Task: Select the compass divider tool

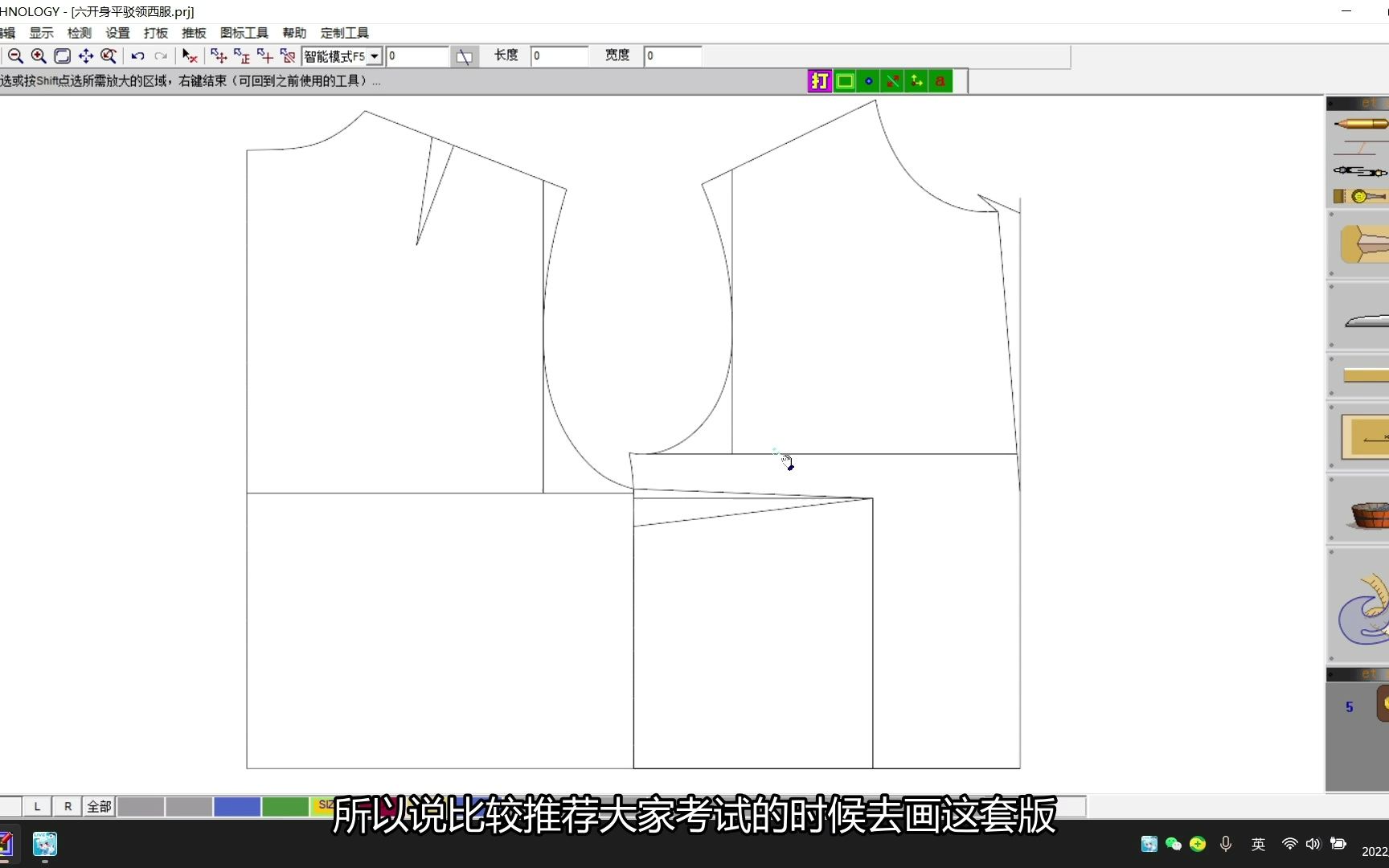Action: (1361, 171)
